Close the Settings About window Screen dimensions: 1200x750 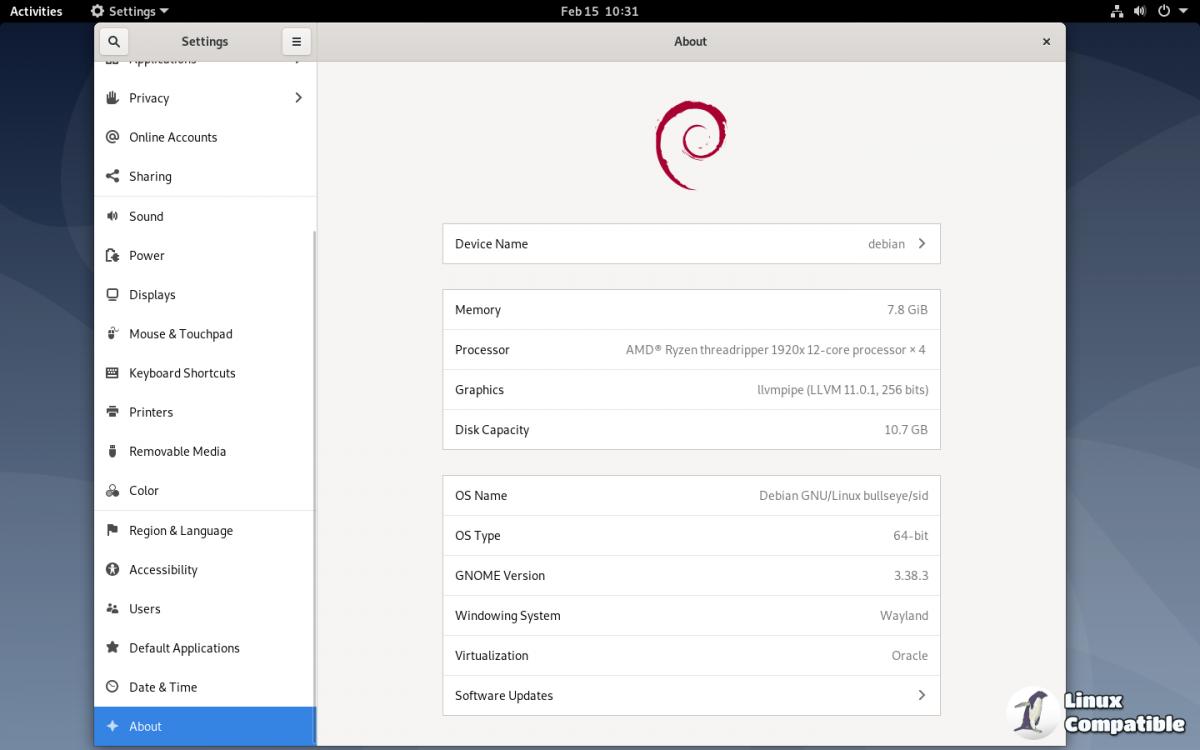coord(1046,42)
